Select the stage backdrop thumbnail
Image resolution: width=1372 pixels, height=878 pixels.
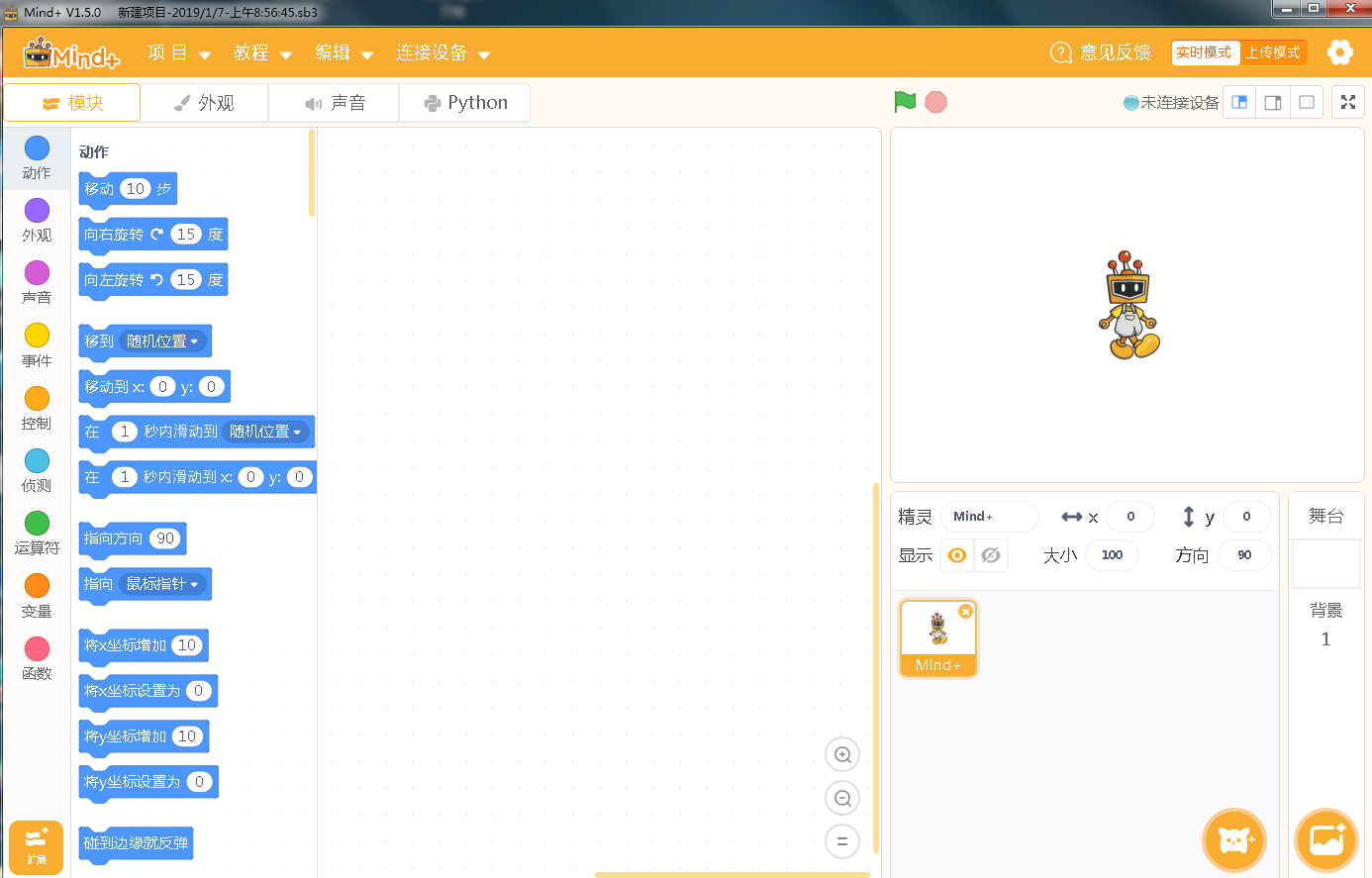[x=1326, y=564]
